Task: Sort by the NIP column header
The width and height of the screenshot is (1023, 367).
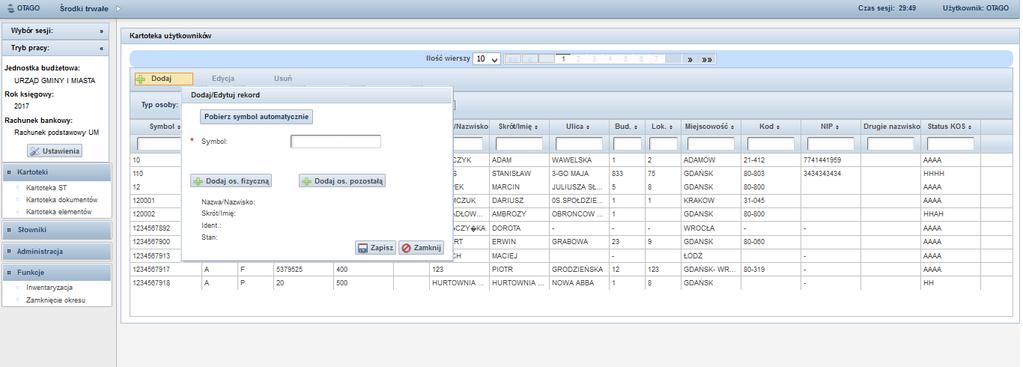Action: click(x=829, y=126)
